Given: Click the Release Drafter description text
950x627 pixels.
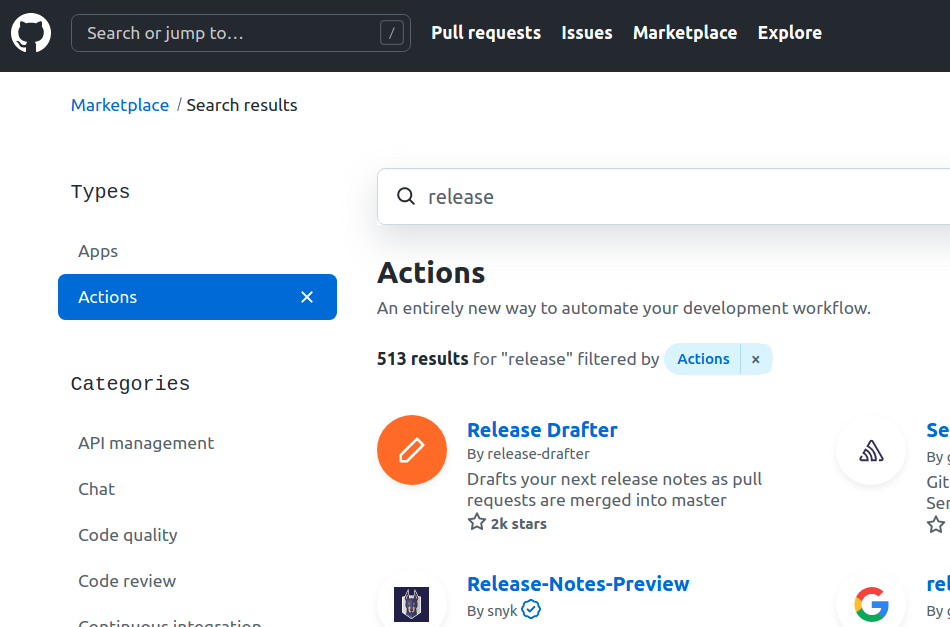Looking at the screenshot, I should point(614,489).
